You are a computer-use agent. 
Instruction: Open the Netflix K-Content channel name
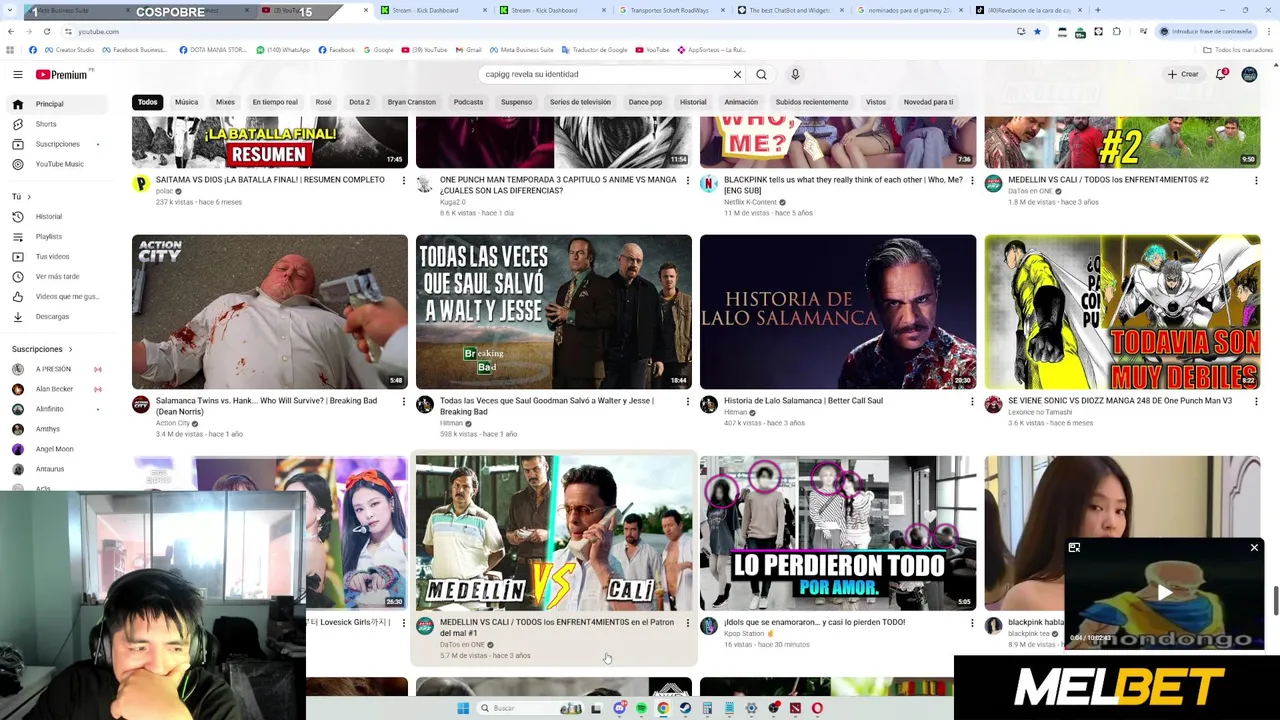pos(750,202)
